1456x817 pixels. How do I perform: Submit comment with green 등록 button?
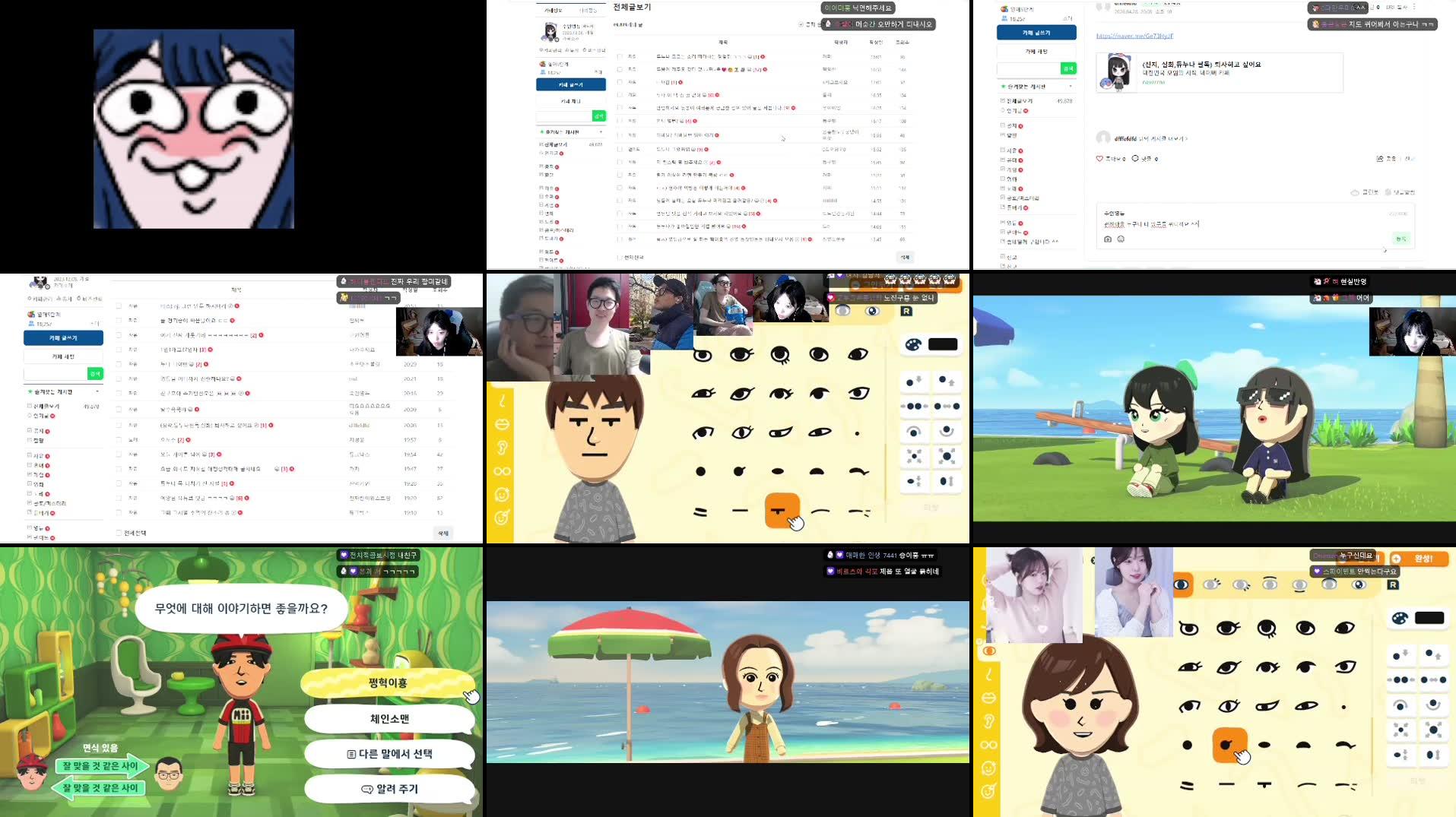coord(1400,239)
